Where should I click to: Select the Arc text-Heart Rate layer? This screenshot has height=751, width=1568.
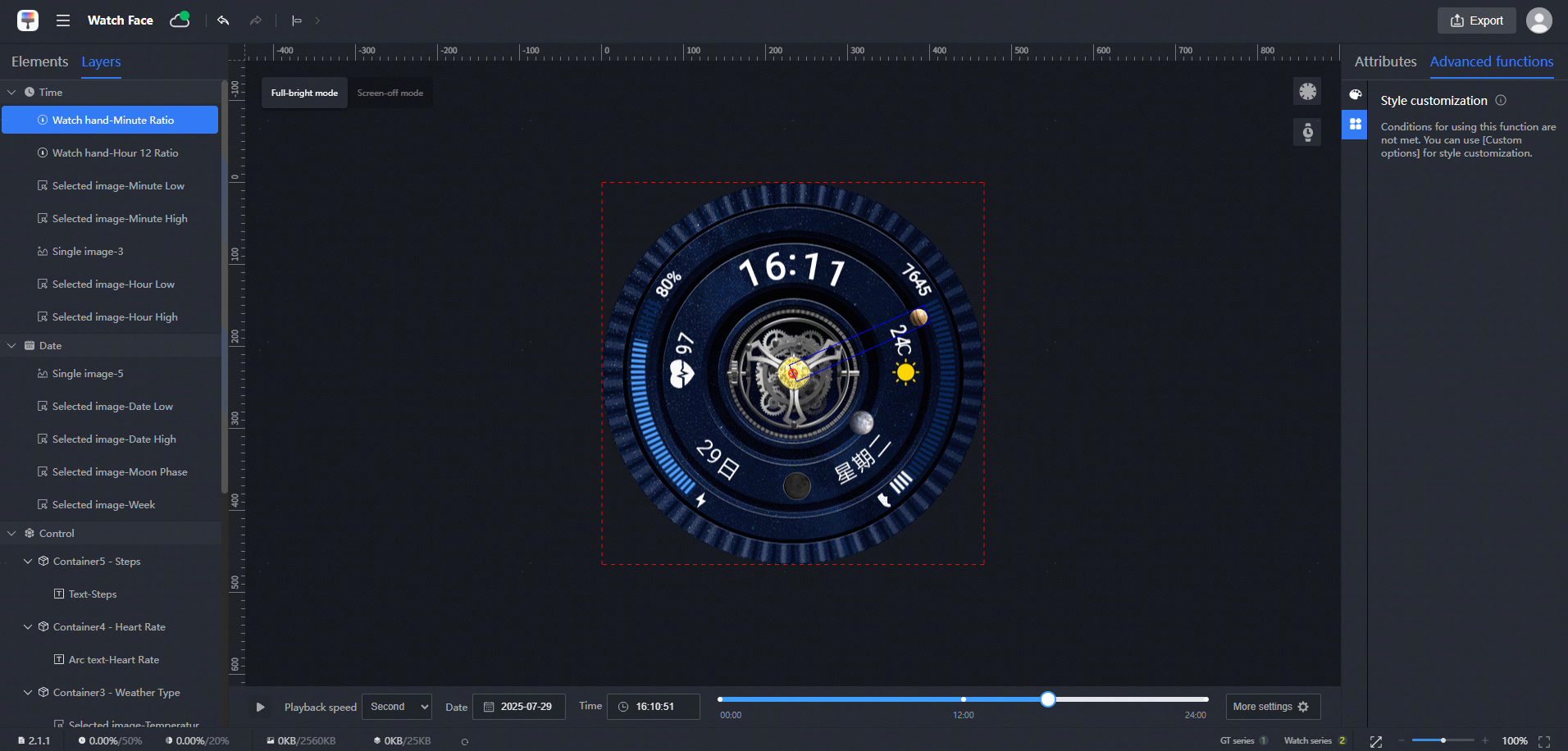click(110, 660)
